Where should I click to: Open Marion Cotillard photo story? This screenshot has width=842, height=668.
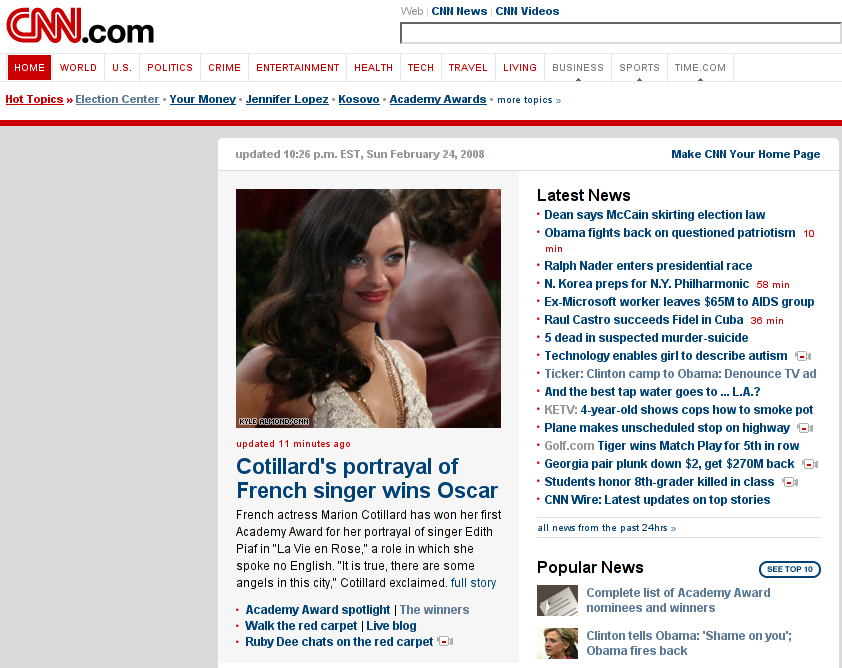tap(368, 308)
